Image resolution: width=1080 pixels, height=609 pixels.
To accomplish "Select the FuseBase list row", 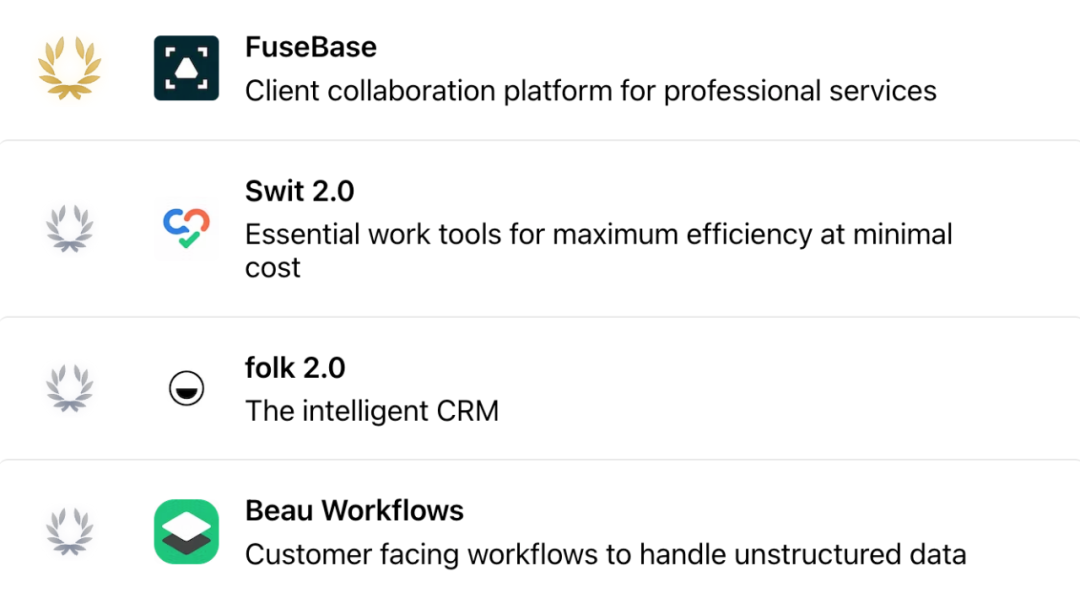I will [540, 69].
